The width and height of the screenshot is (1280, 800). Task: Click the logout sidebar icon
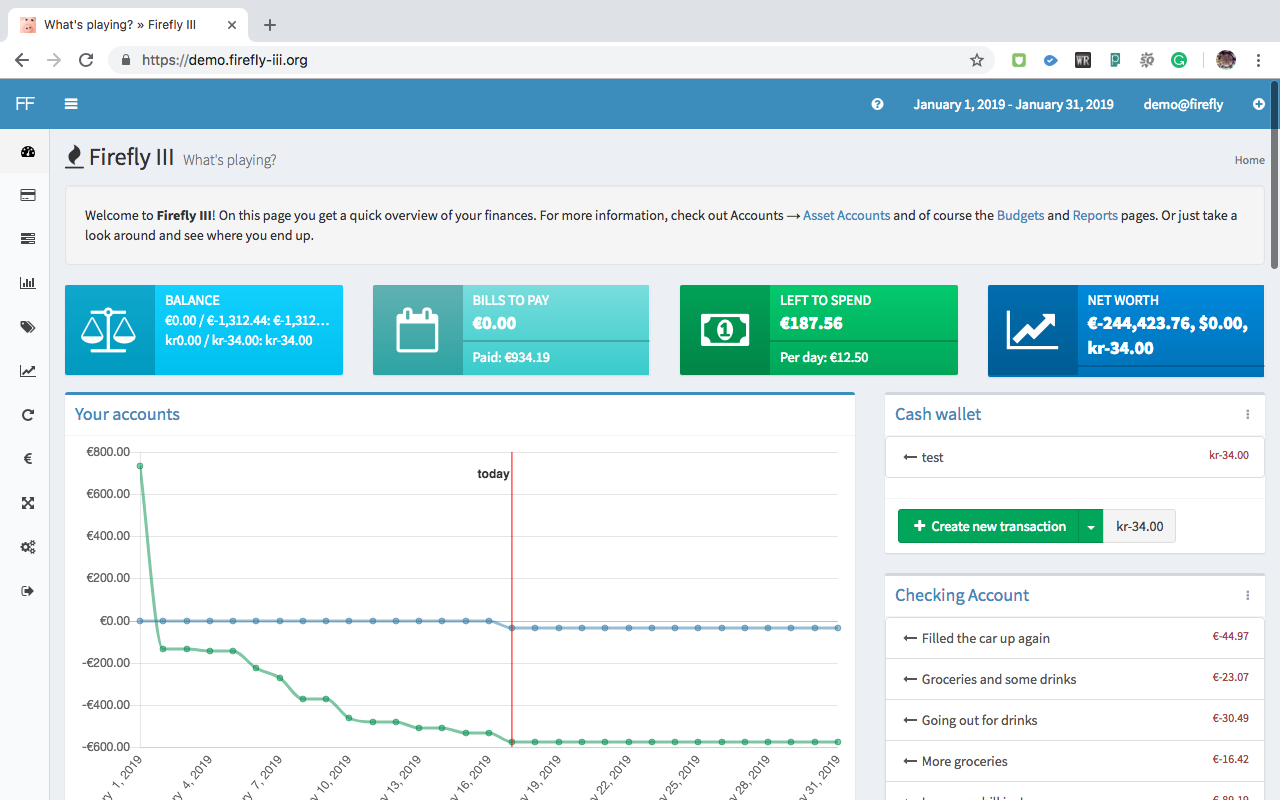pyautogui.click(x=27, y=591)
